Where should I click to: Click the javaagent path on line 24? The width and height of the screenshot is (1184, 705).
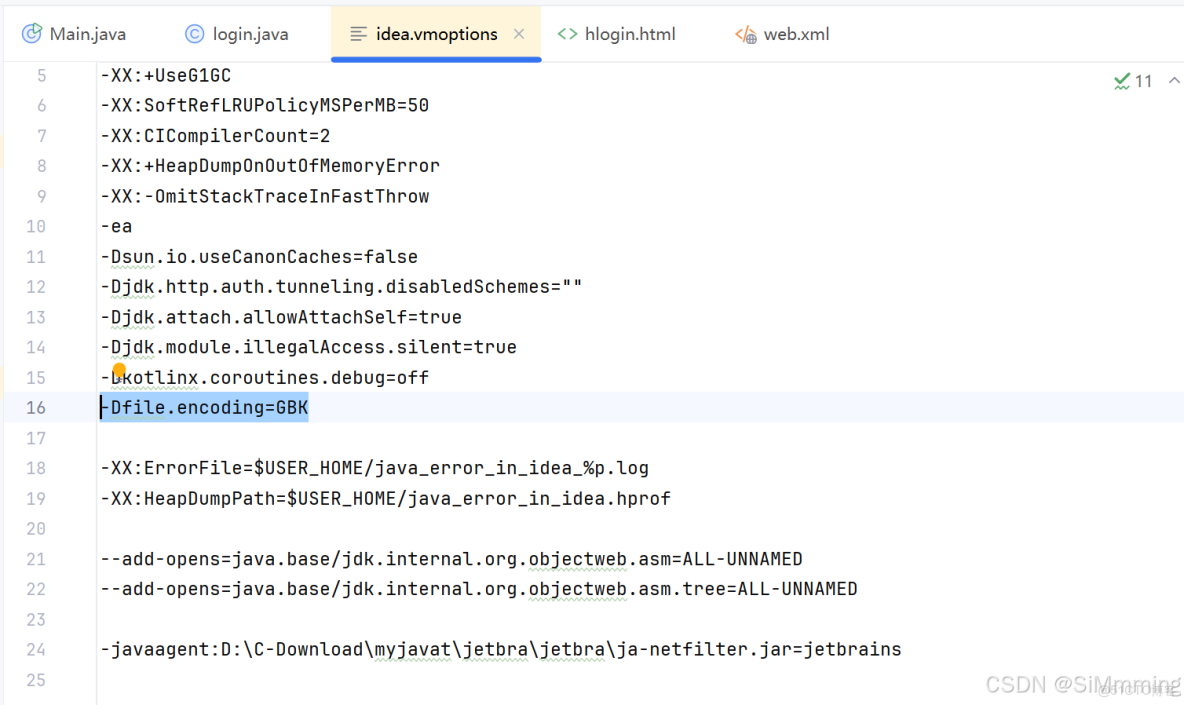pyautogui.click(x=500, y=649)
